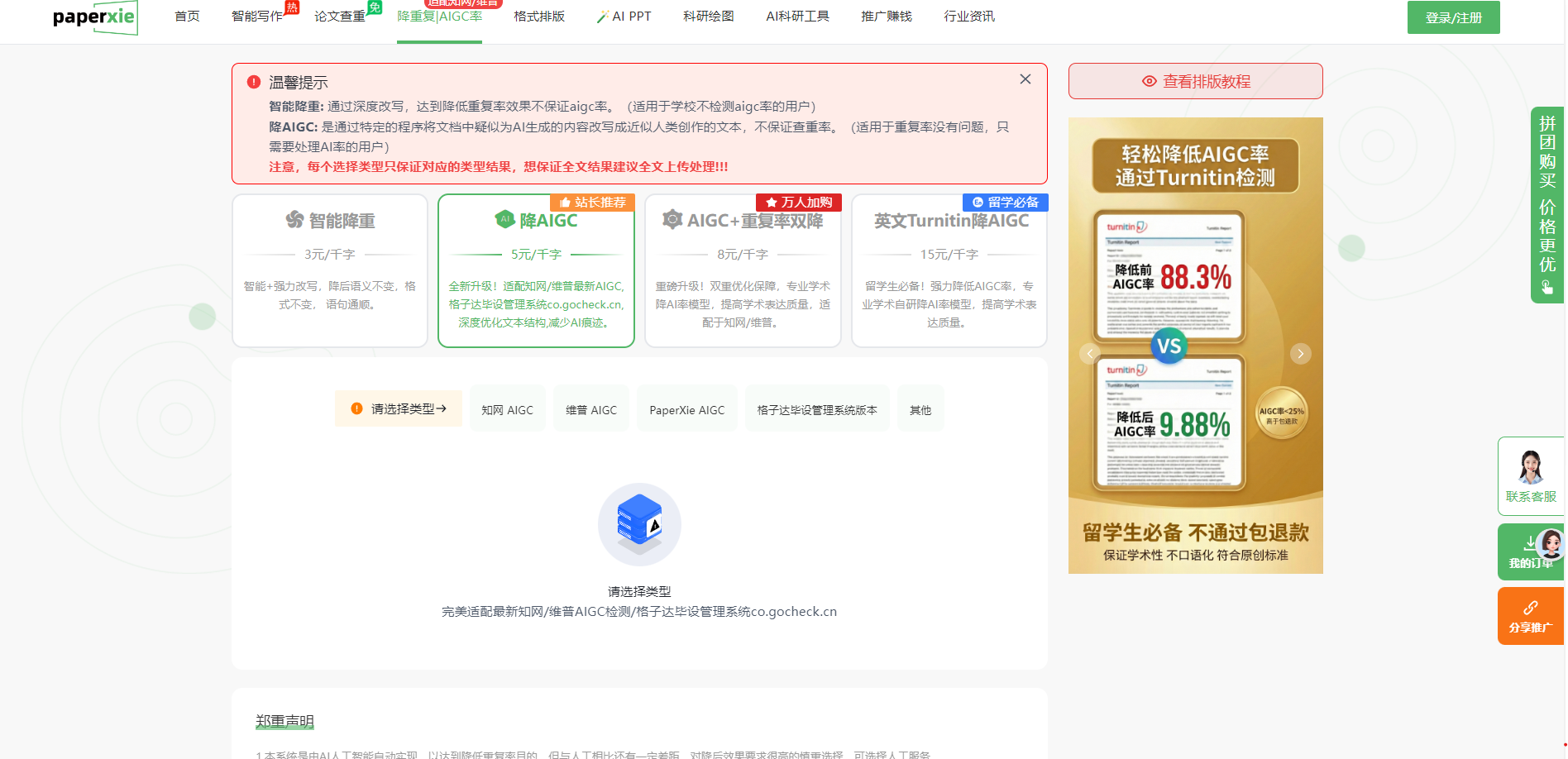Click the hand pointer icon under 拼团购买
This screenshot has width=1568, height=759.
pos(1547,287)
